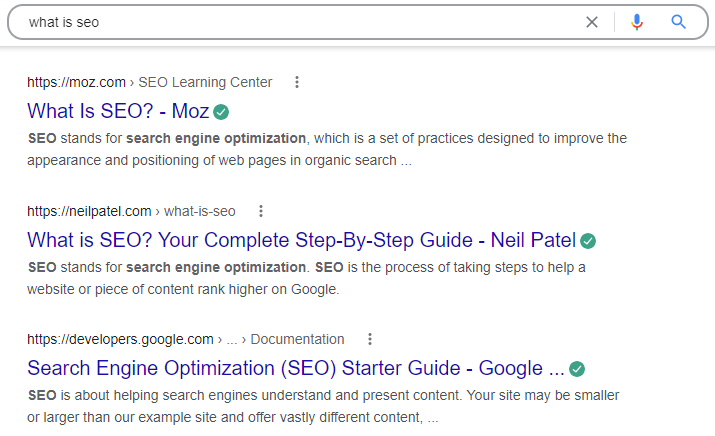
Task: Open three-dot menu for the developers.google.com result
Action: 370,339
